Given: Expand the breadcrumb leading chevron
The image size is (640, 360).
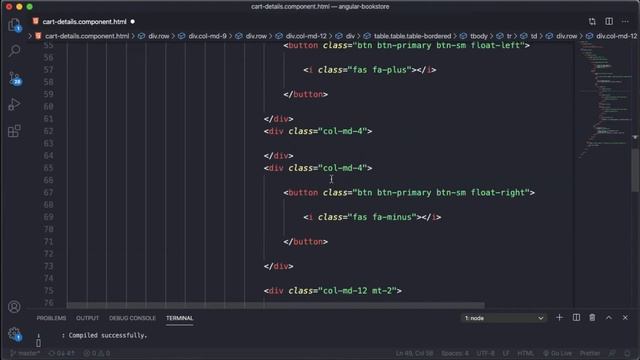Looking at the screenshot, I should pyautogui.click(x=30, y=36).
